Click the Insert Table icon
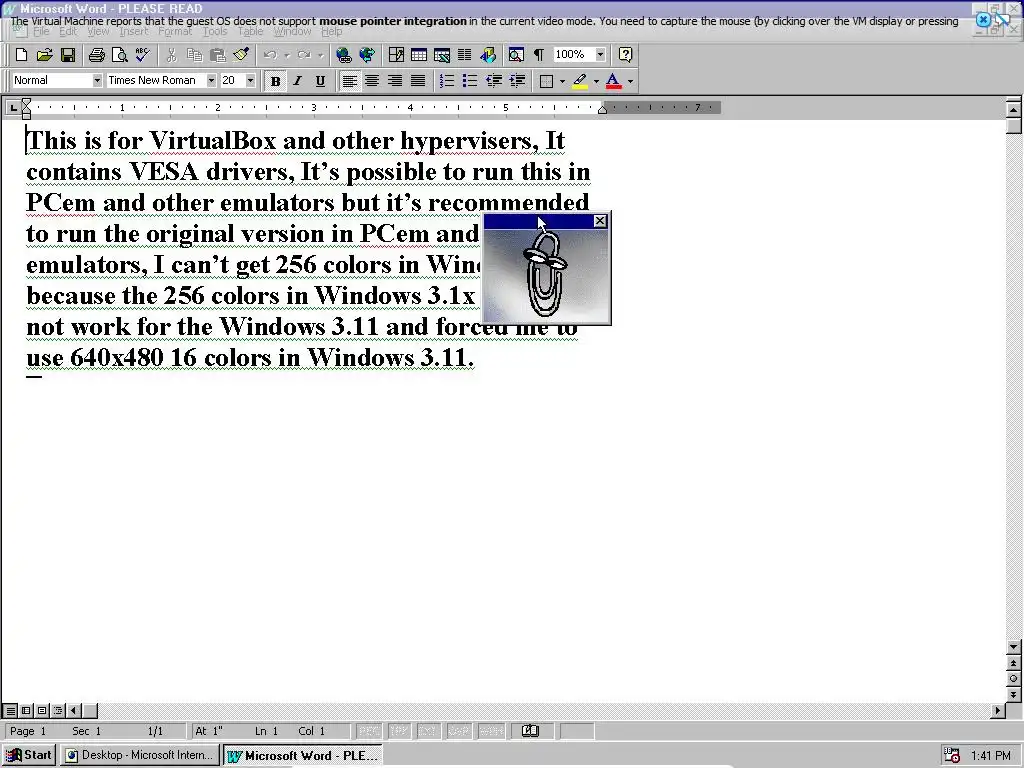Screen dimensions: 1024x768 (419, 55)
